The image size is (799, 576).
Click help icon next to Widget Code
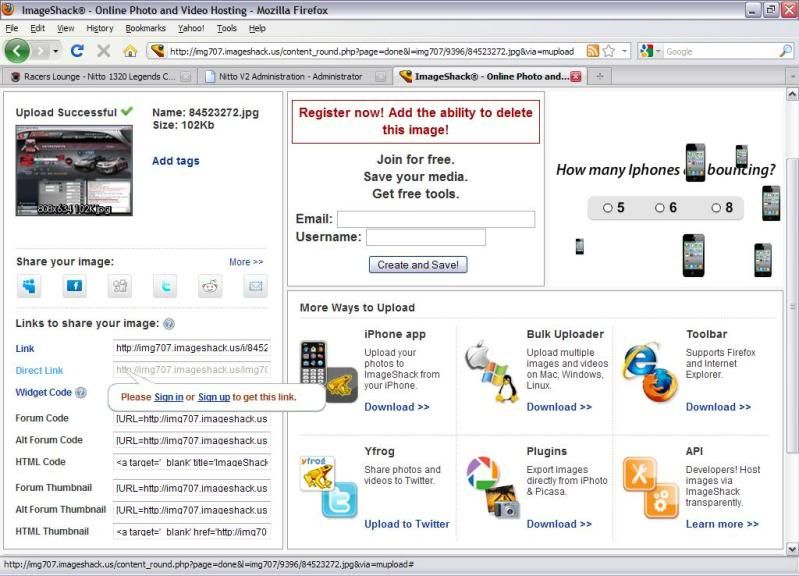click(81, 393)
